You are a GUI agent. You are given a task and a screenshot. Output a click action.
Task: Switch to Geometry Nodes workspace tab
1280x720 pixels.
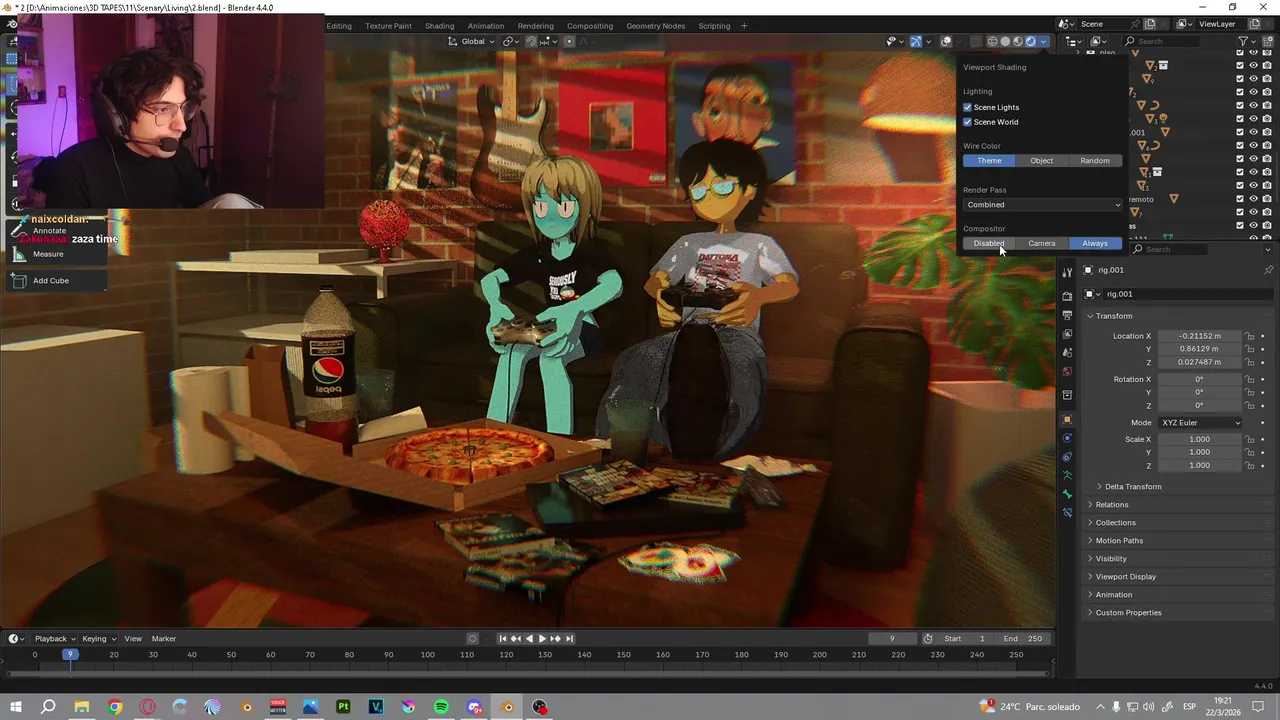pos(656,26)
